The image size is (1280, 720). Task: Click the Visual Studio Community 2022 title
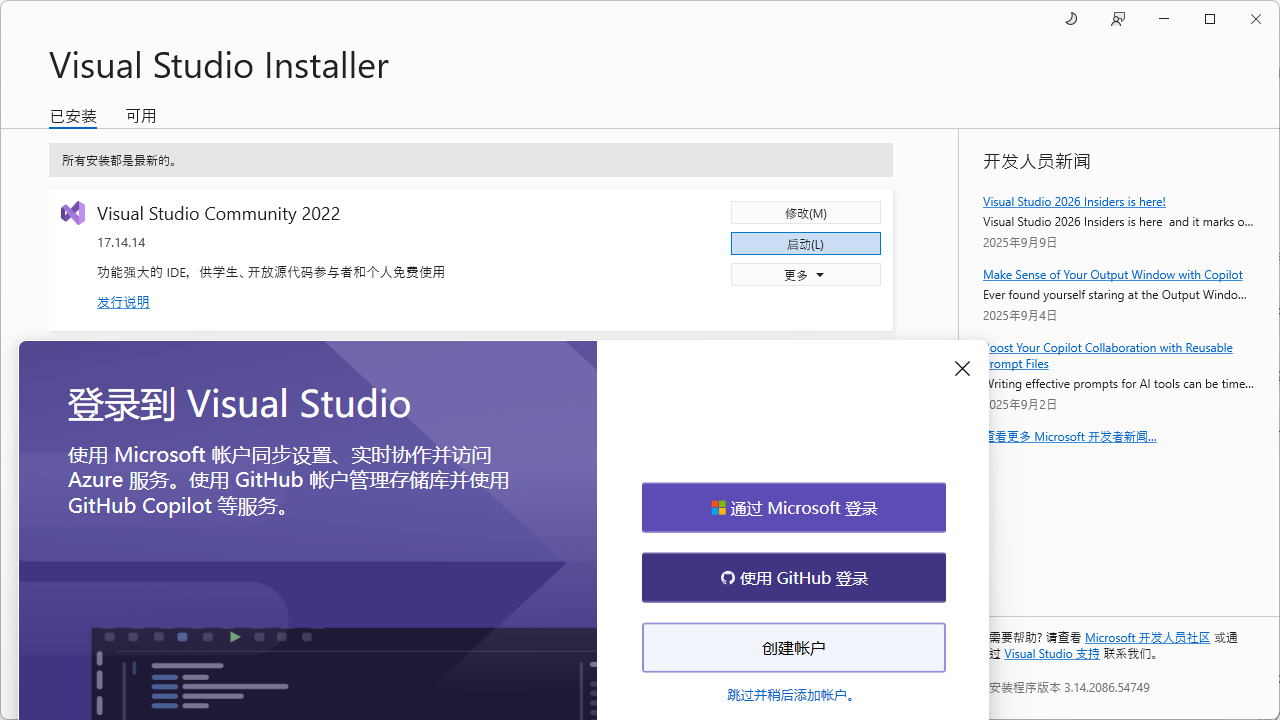point(219,214)
